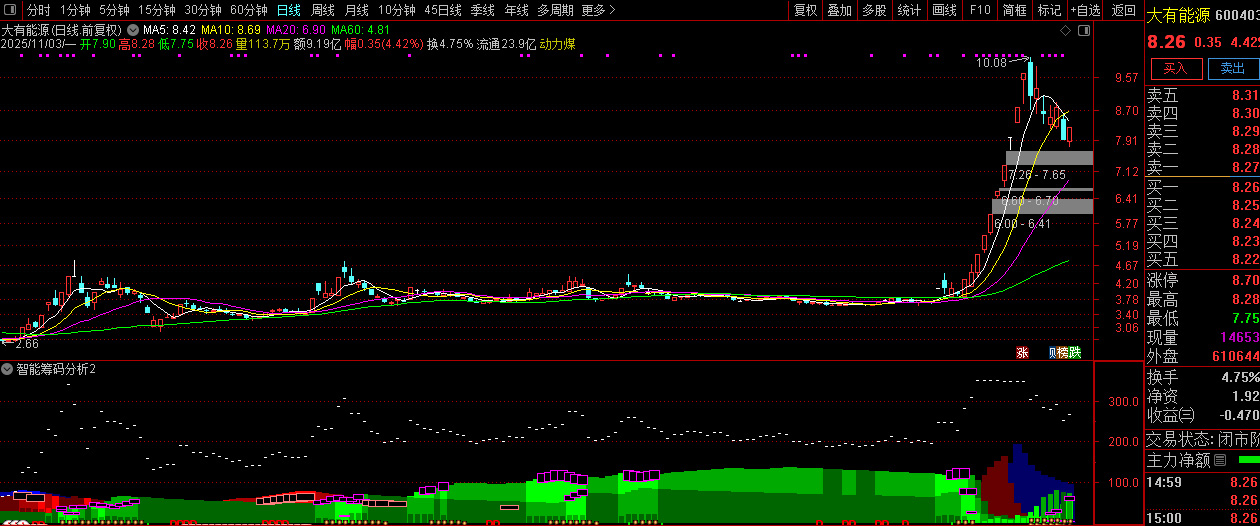
Task: Open the 主力净额 list icon
Action: [1218, 461]
